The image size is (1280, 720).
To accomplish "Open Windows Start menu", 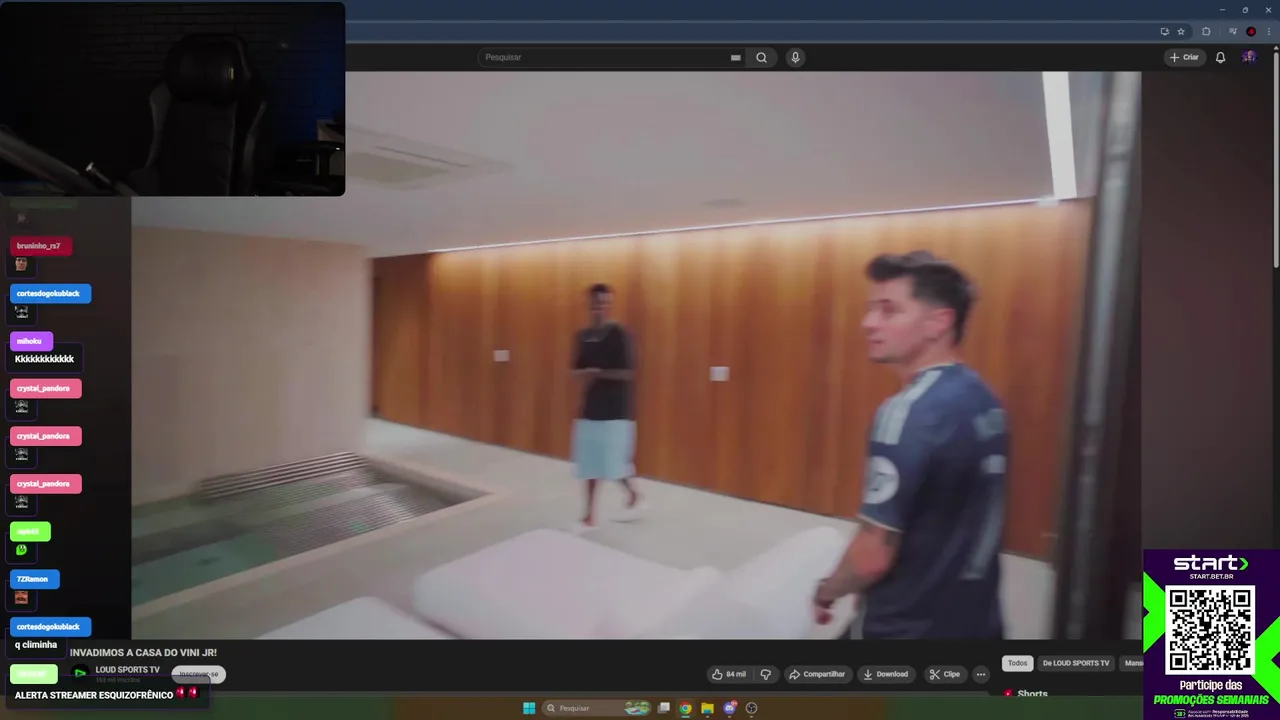I will pyautogui.click(x=529, y=708).
